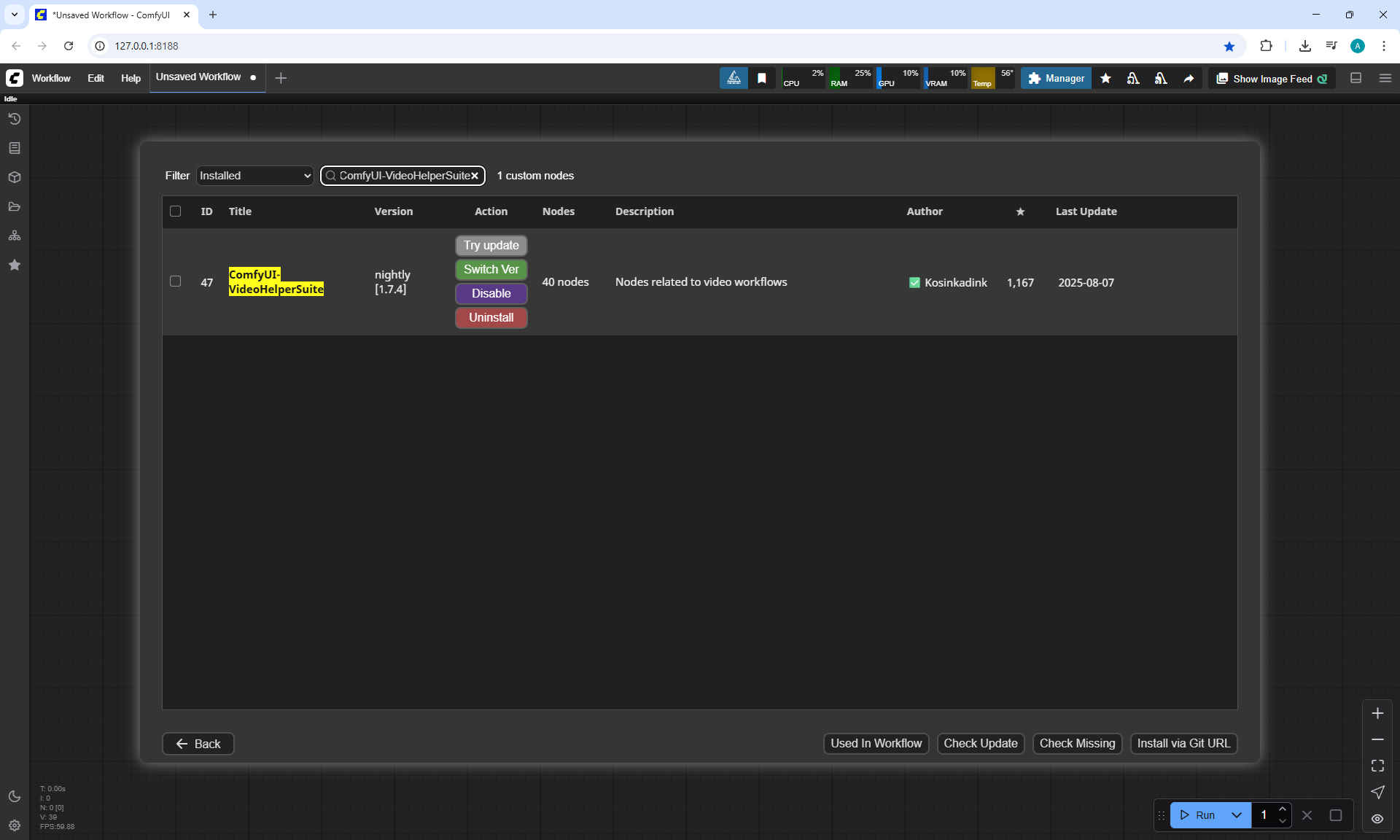1400x840 pixels.
Task: Open the workflows tree sidebar icon
Action: click(x=15, y=236)
